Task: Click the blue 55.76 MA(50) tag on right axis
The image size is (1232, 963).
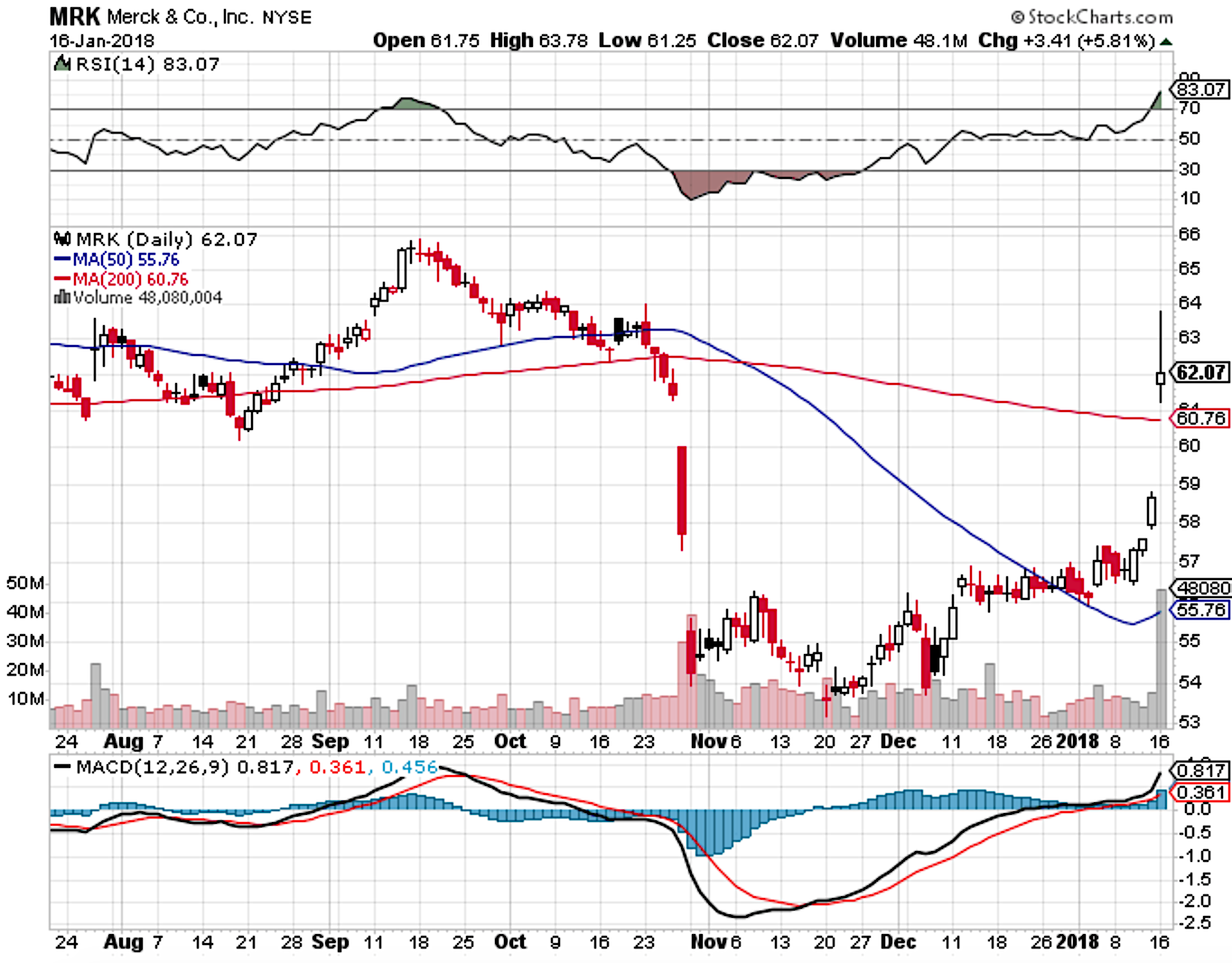Action: (1200, 610)
